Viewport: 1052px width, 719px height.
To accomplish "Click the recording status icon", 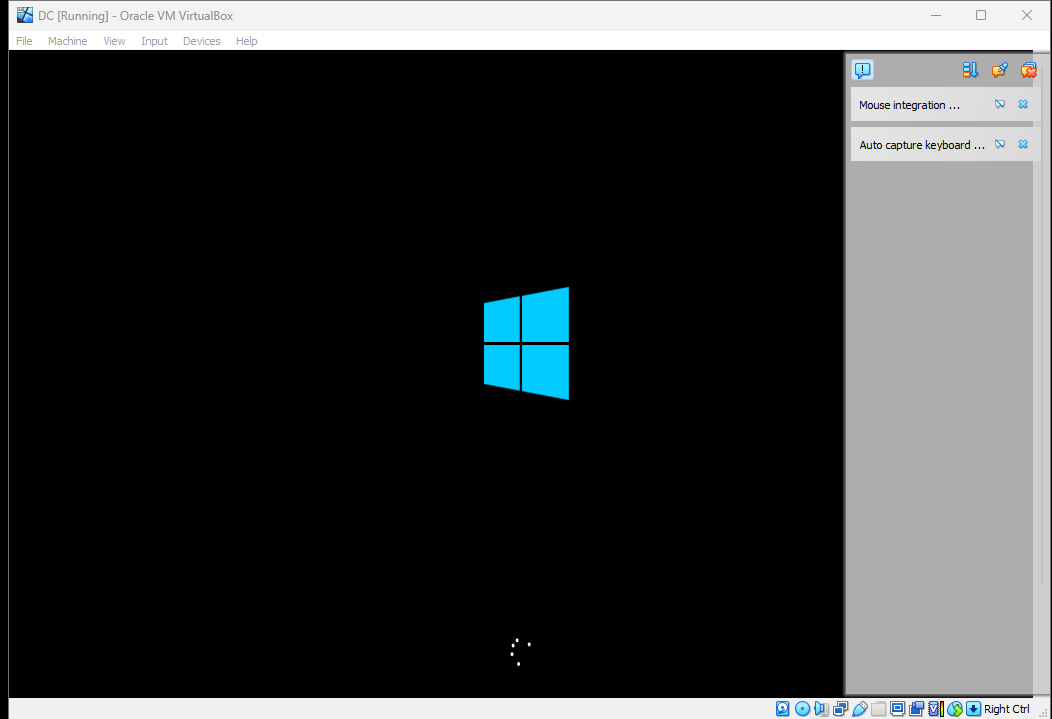I will coord(916,709).
